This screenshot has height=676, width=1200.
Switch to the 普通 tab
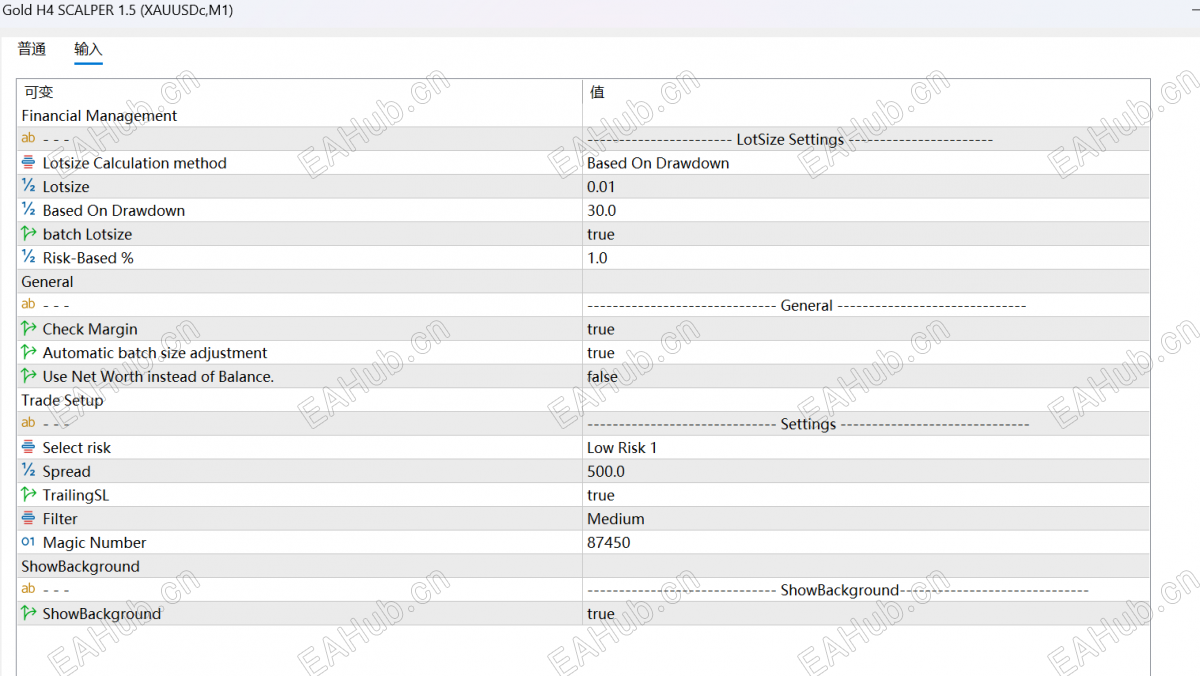[x=32, y=49]
